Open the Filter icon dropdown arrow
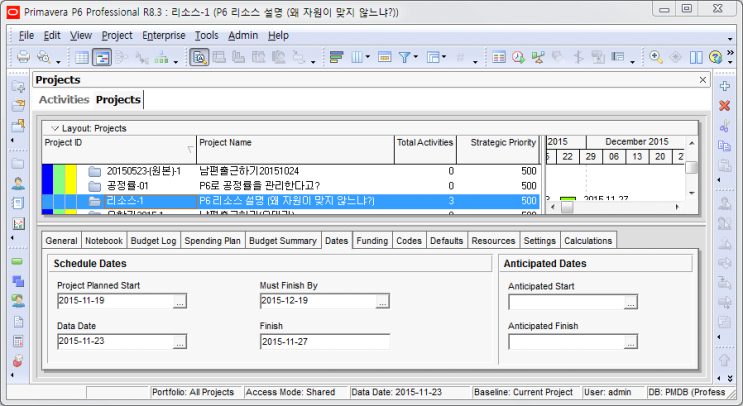Viewport: 743px width, 406px height. (416, 57)
